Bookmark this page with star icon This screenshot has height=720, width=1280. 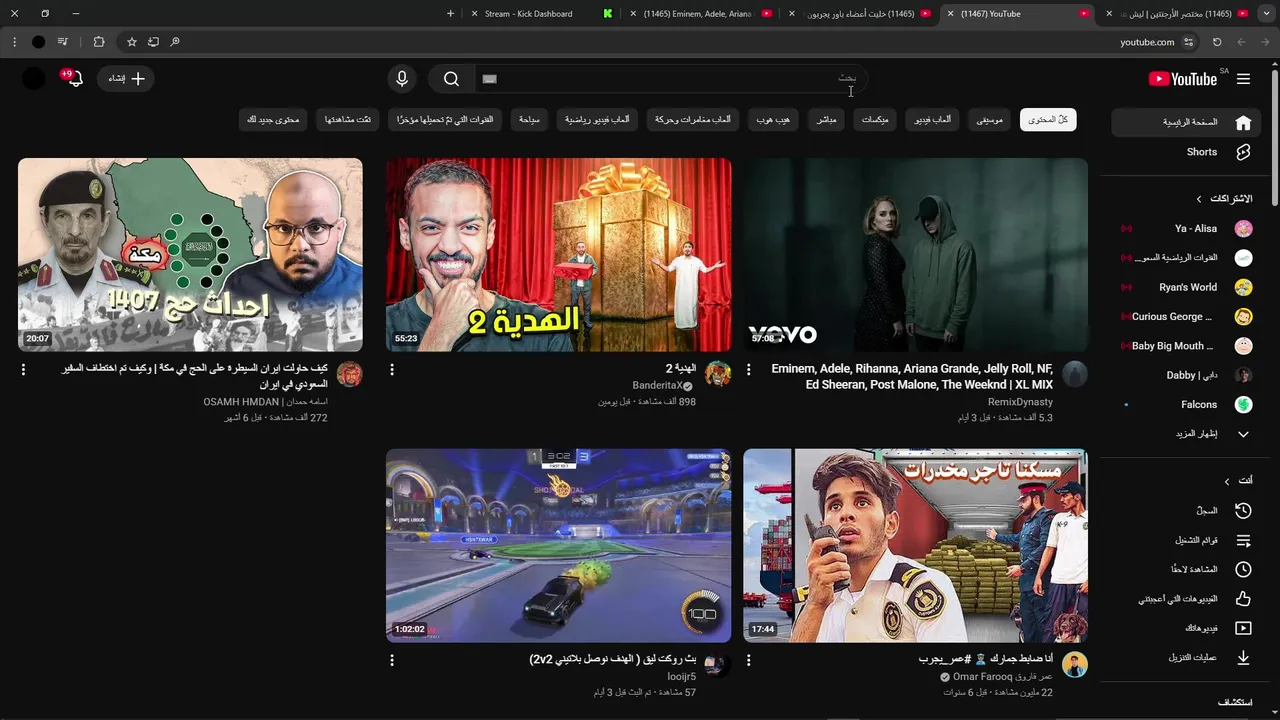[132, 42]
